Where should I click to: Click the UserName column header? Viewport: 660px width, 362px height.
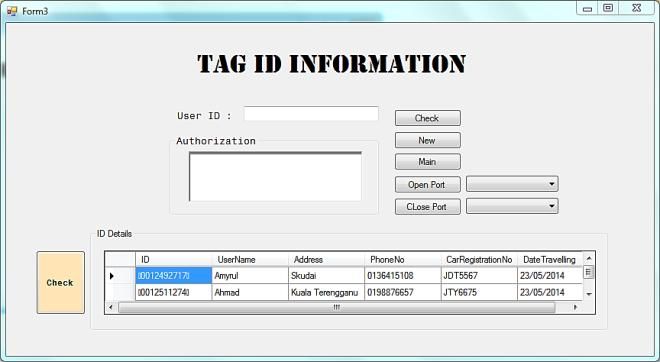click(x=250, y=260)
